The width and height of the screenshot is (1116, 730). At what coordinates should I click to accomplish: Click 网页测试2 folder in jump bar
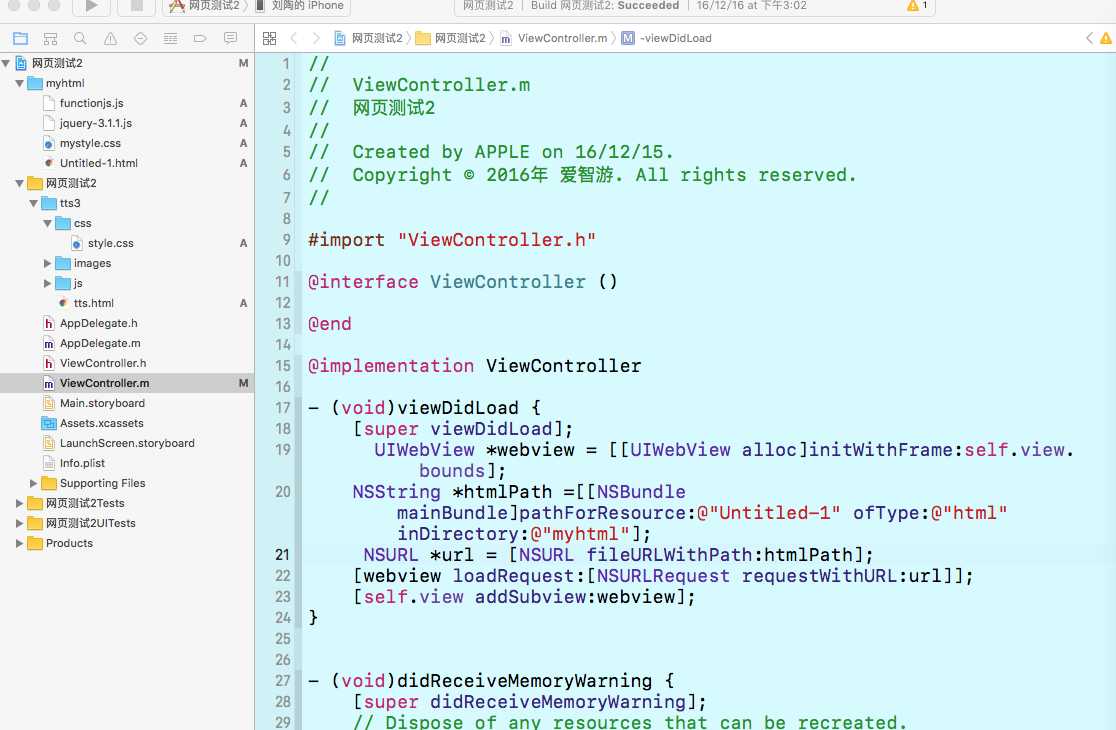451,38
